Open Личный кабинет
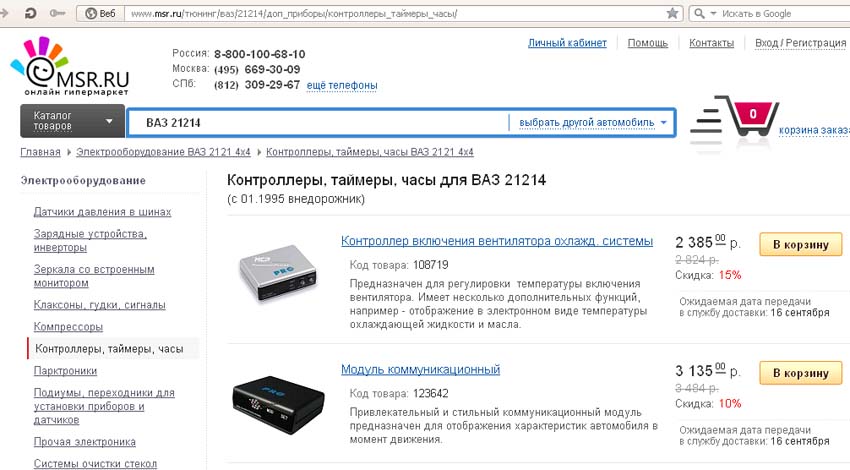The image size is (850, 470). coord(567,43)
